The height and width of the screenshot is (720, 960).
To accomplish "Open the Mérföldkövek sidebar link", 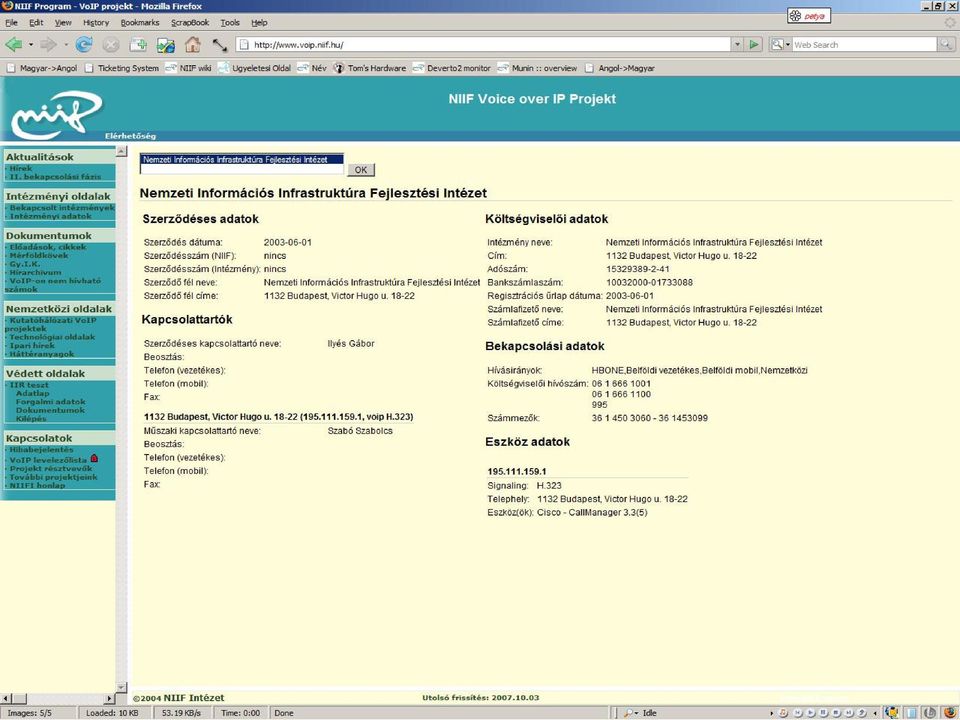I will [39, 255].
